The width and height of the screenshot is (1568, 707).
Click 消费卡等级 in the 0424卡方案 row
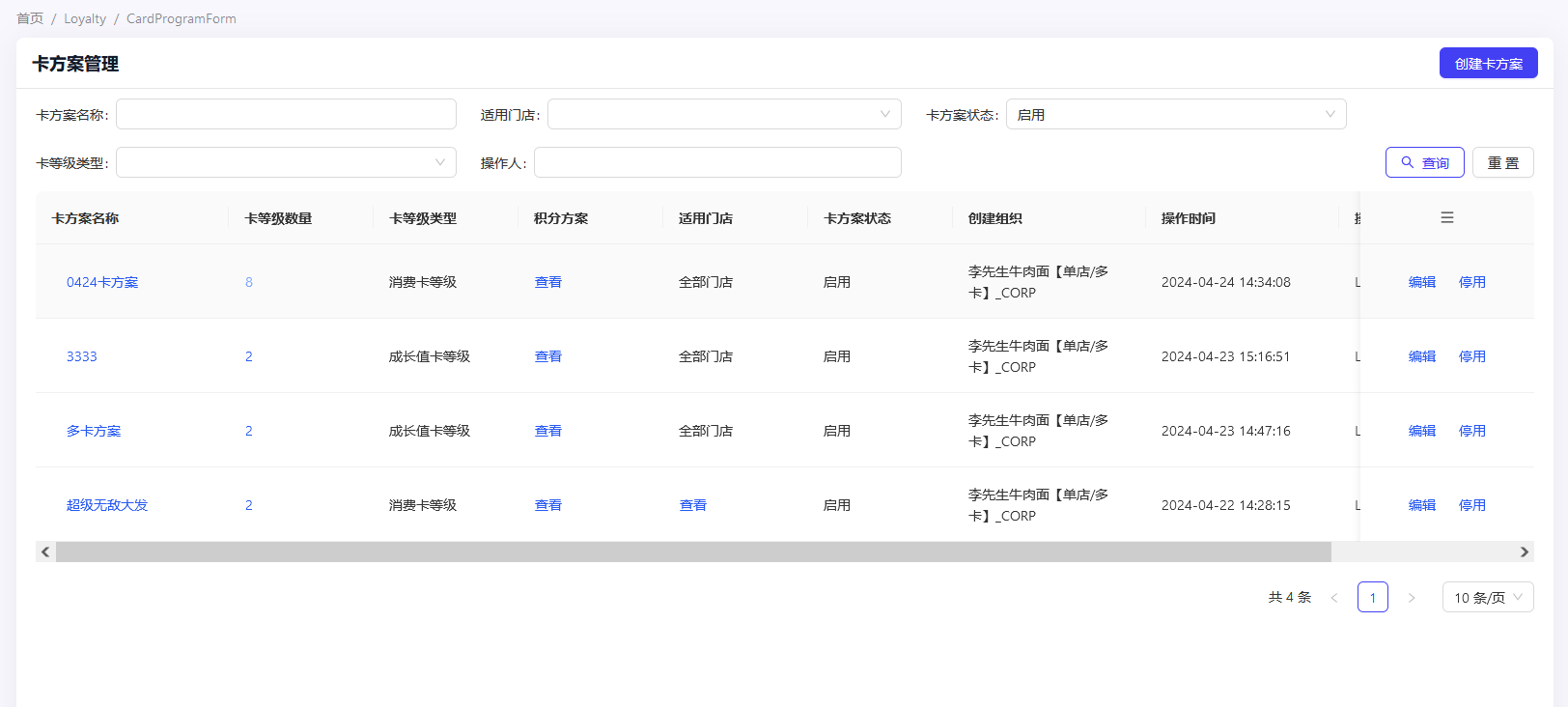[423, 282]
